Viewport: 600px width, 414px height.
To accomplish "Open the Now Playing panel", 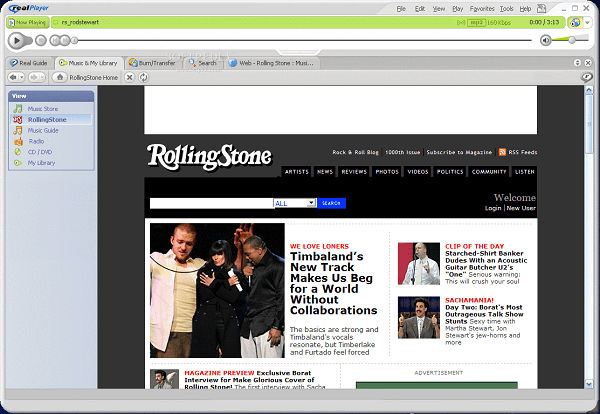I will coord(28,23).
